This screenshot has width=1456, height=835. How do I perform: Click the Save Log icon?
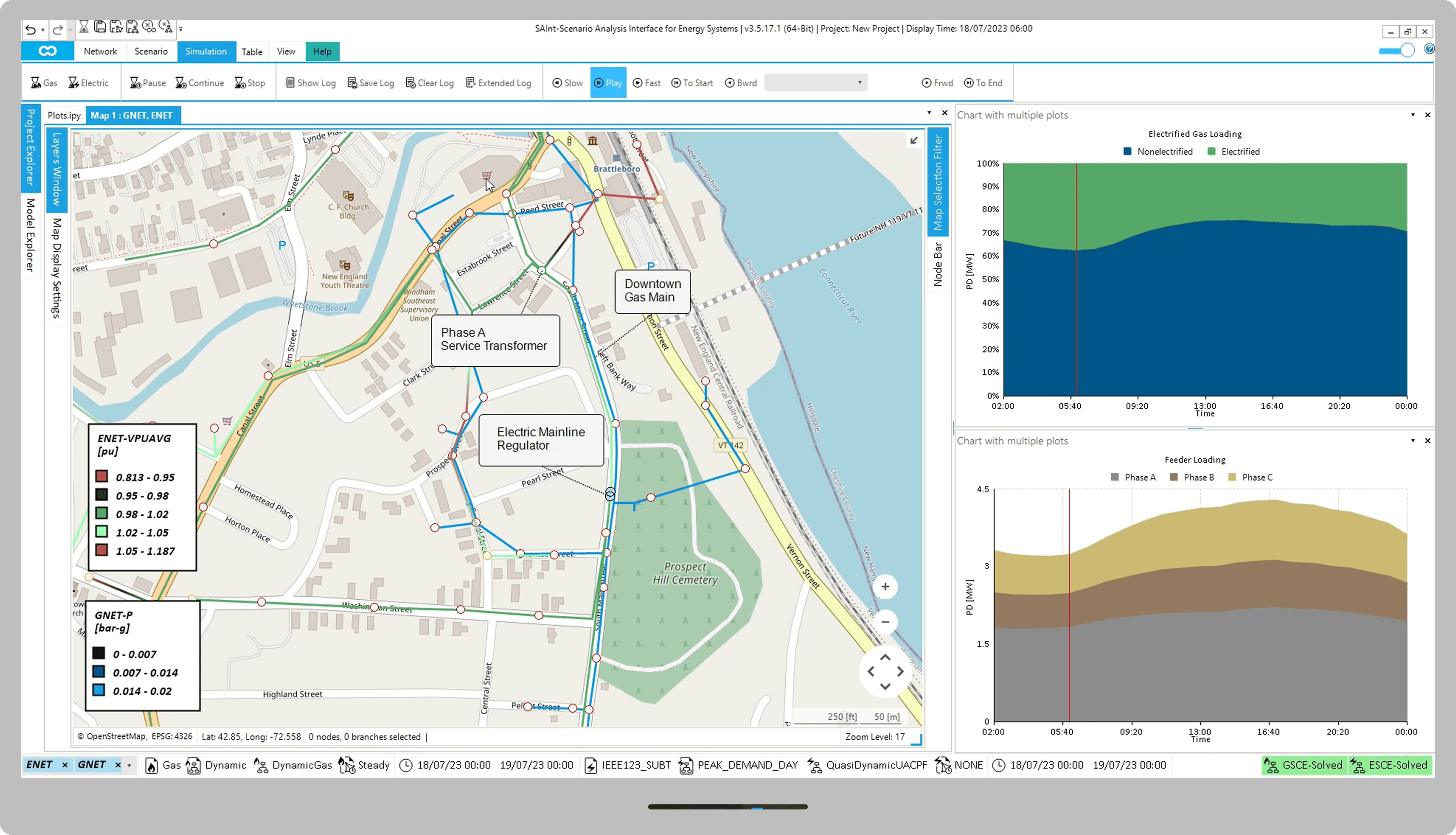click(x=352, y=83)
